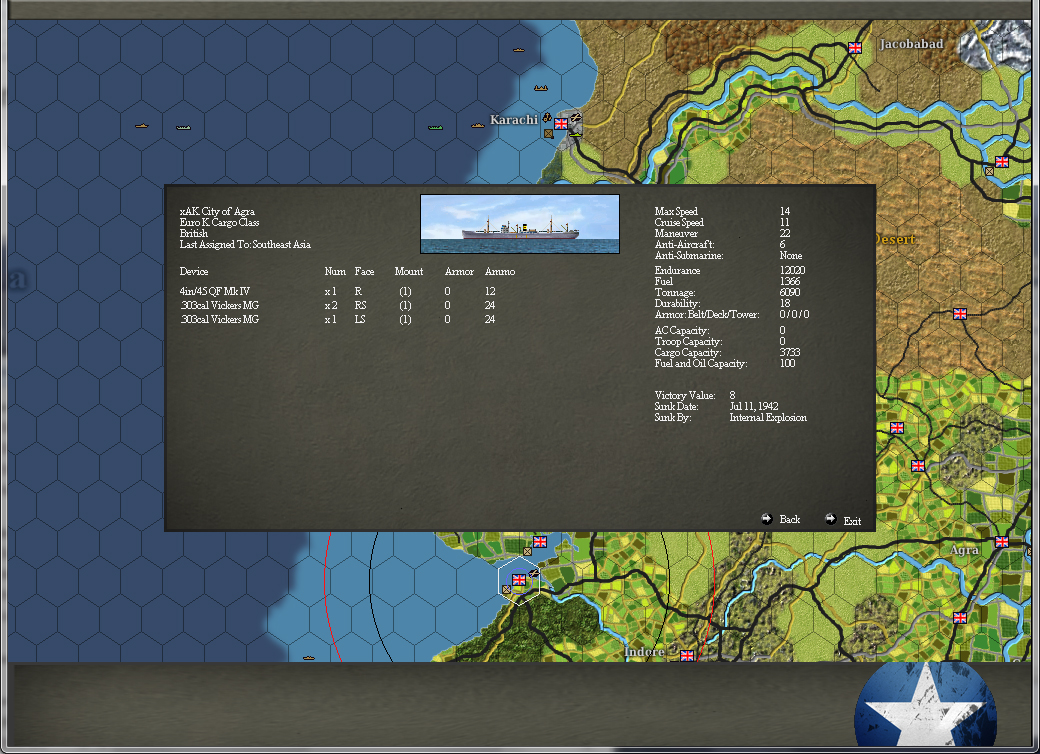This screenshot has height=754, width=1040.
Task: Click the Durability stat line
Action: [722, 303]
